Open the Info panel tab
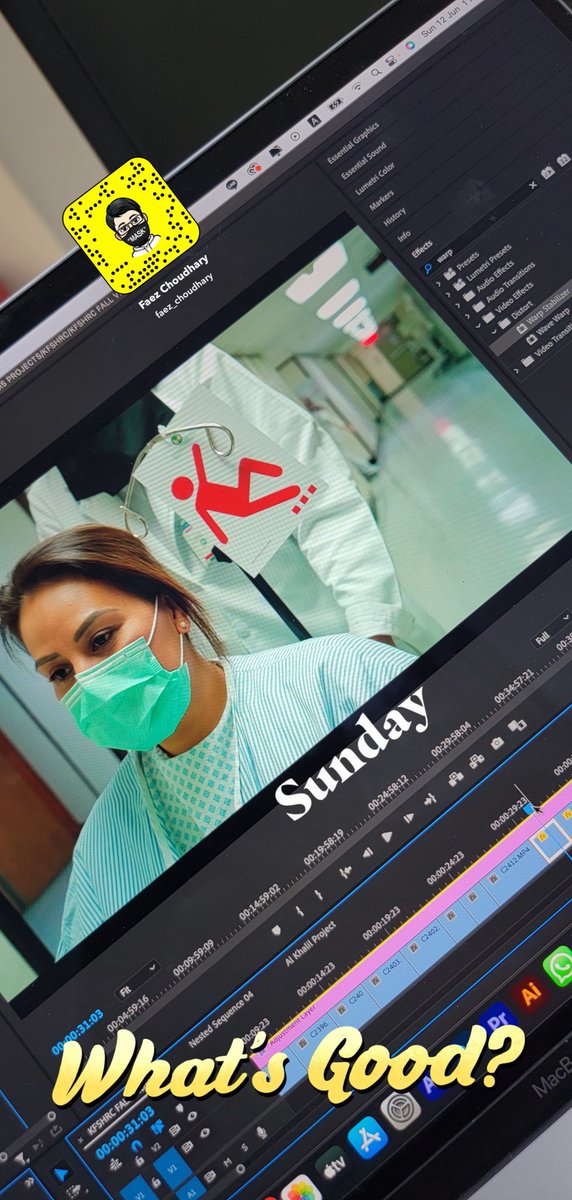The height and width of the screenshot is (1200, 572). click(x=404, y=235)
